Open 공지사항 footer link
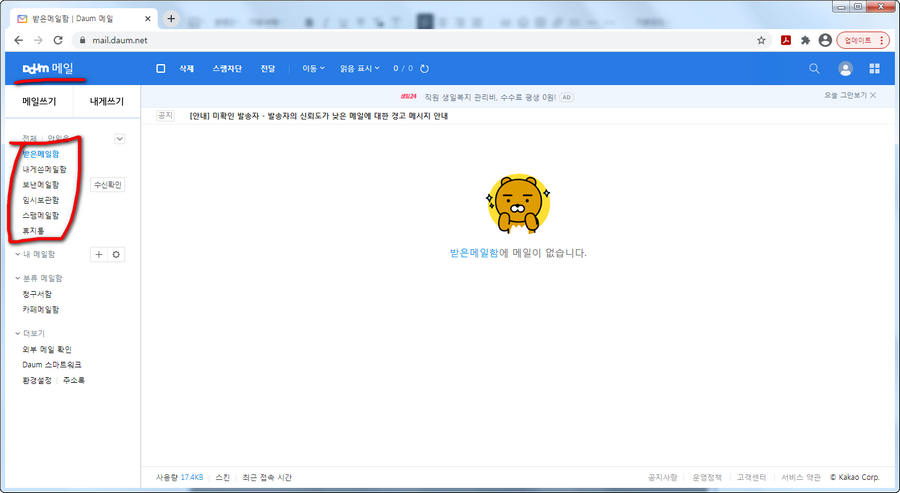900x493 pixels. (x=662, y=478)
